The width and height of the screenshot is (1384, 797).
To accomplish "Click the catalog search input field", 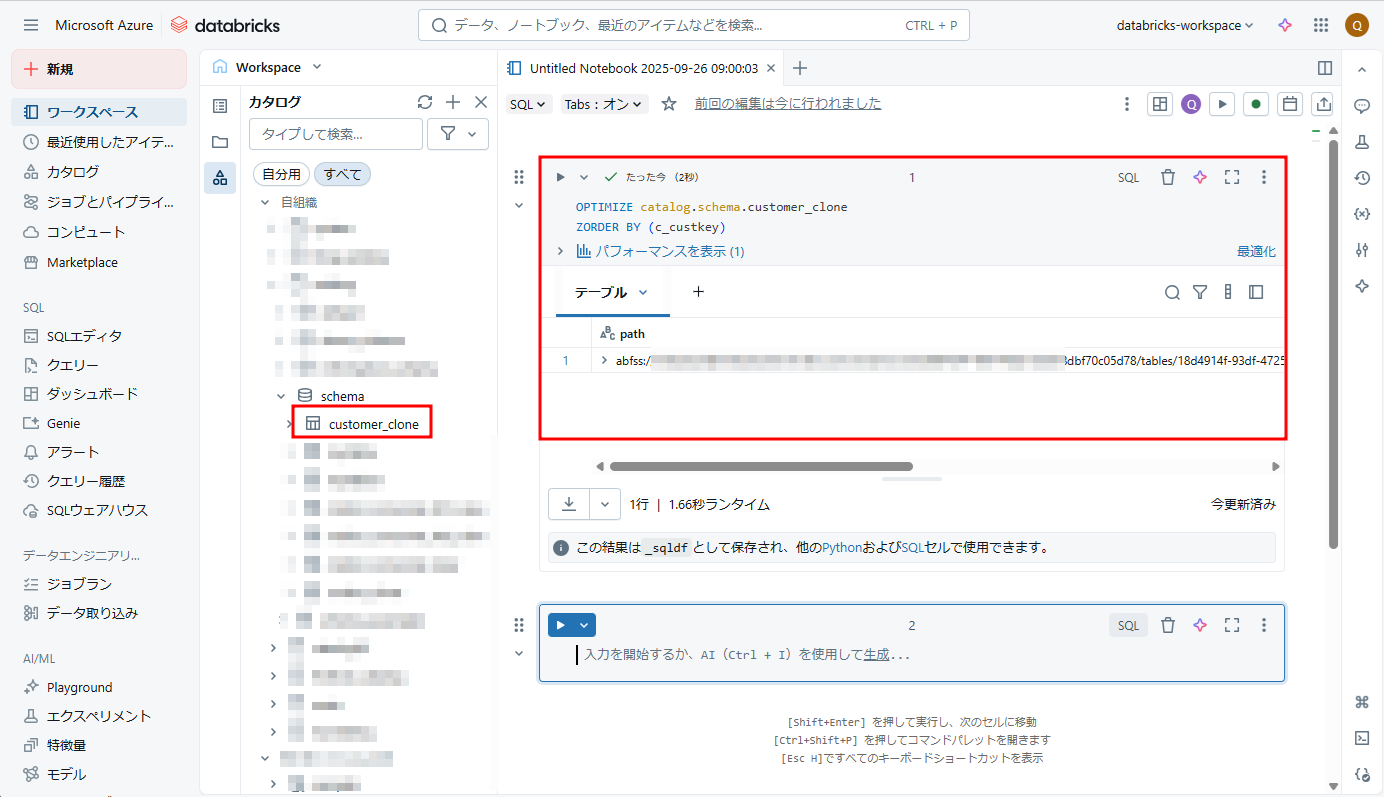I will (x=336, y=134).
